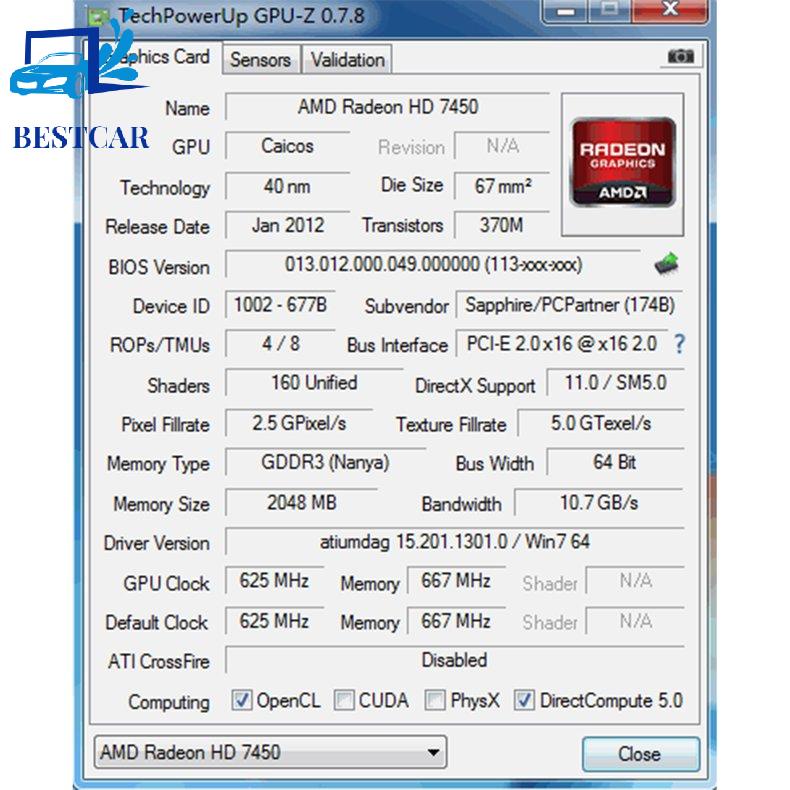The image size is (790, 790).
Task: Select the Technology value 40 nm
Action: tap(288, 186)
